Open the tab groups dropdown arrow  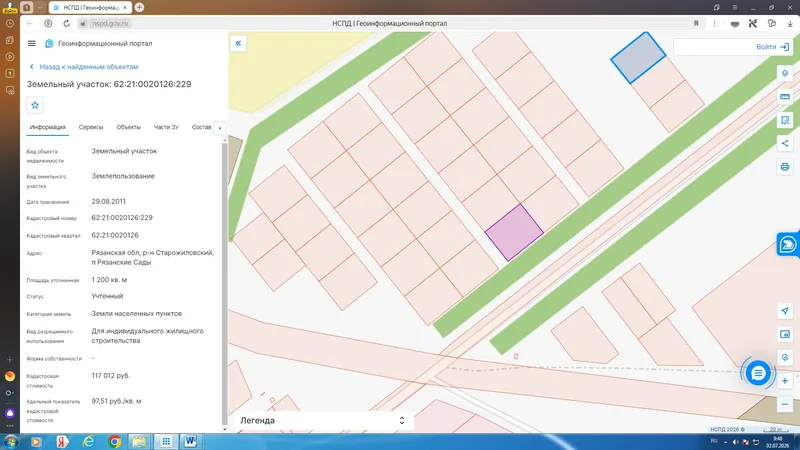[40, 8]
